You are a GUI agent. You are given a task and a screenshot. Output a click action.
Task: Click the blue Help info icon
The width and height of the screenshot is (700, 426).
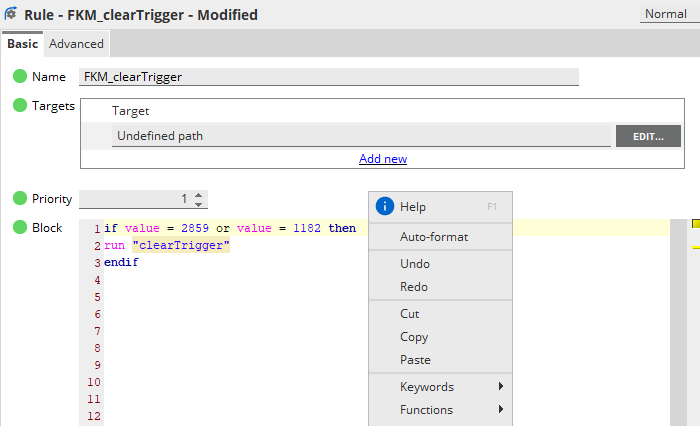(385, 206)
